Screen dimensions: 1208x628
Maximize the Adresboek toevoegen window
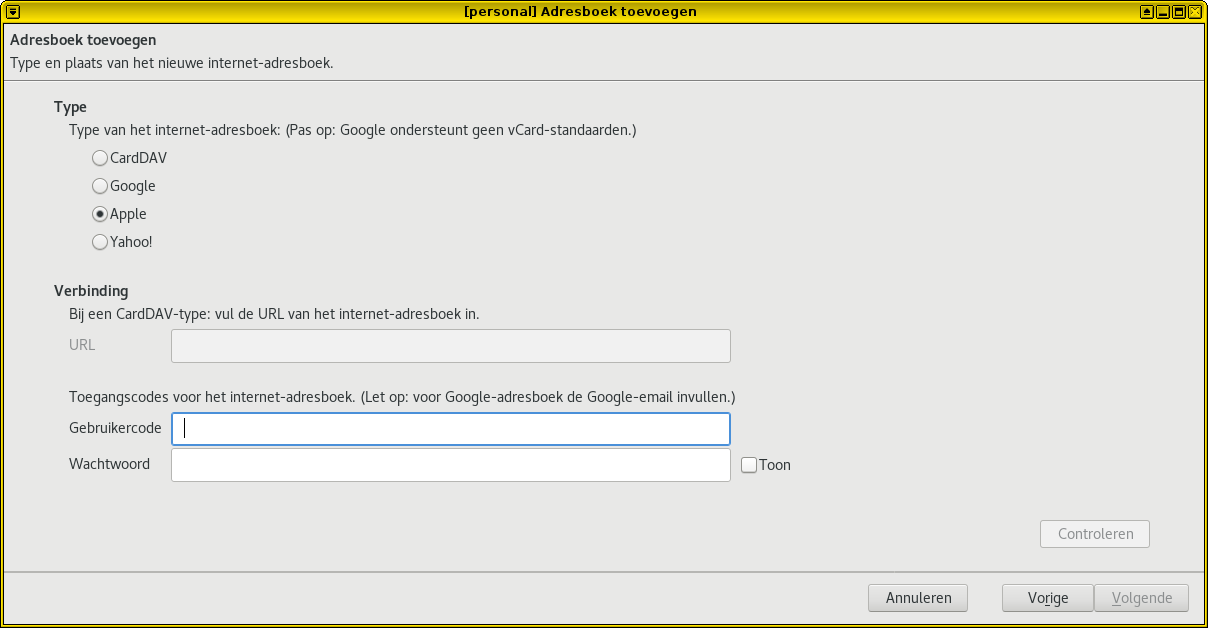click(1179, 12)
